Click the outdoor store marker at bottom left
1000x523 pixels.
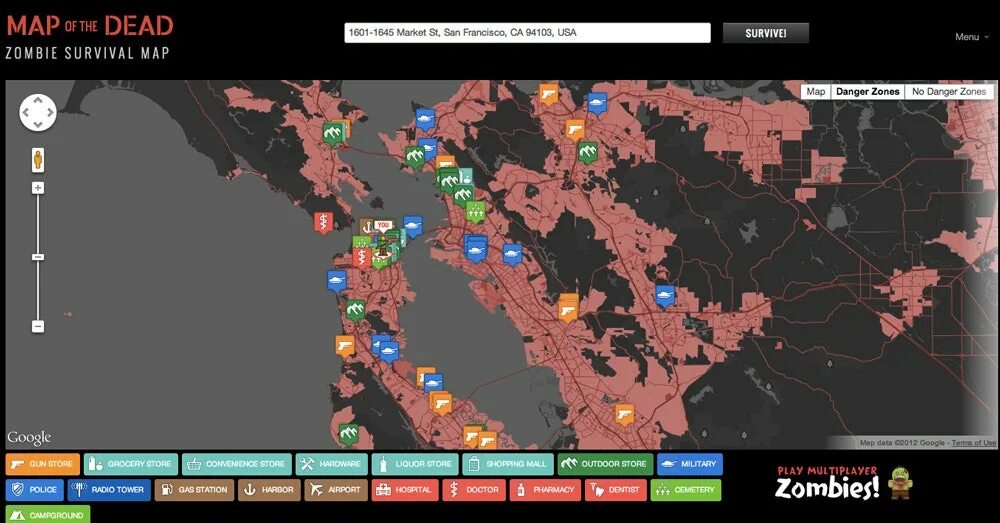pos(348,435)
